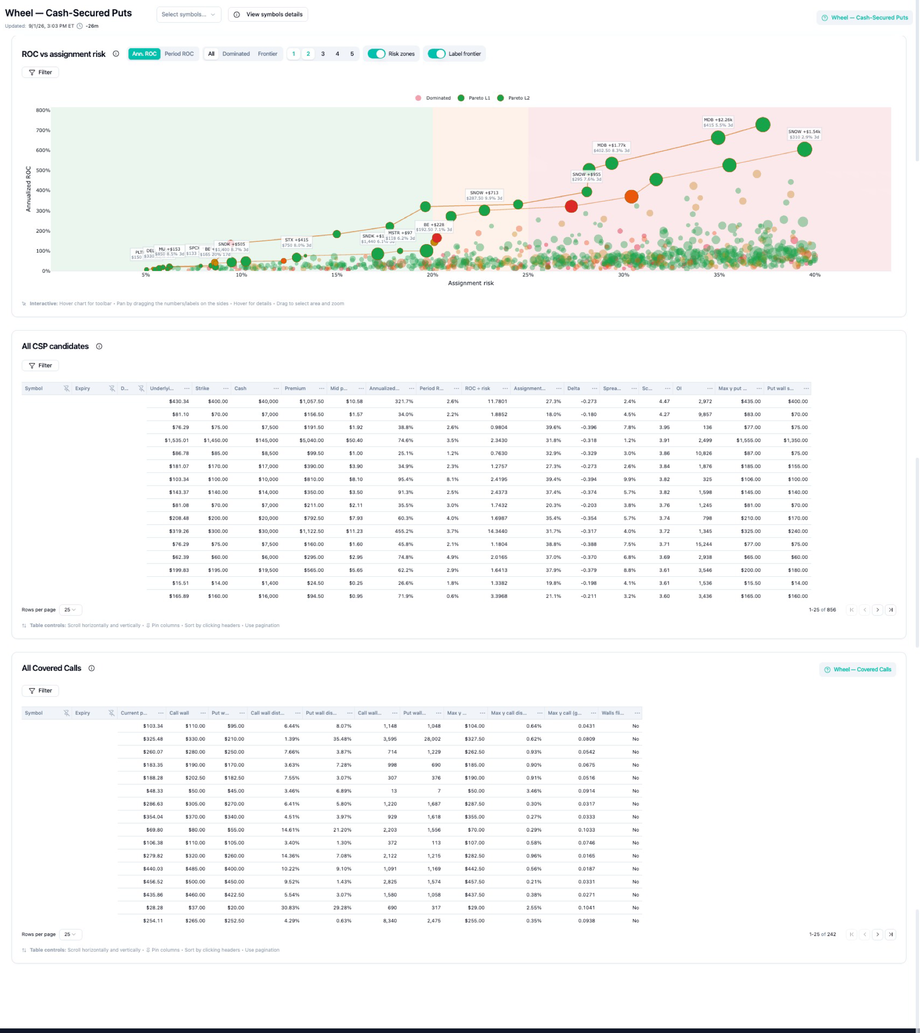Viewport: 920px width, 1033px height.
Task: Open ROC + risk column options menu
Action: (505, 389)
